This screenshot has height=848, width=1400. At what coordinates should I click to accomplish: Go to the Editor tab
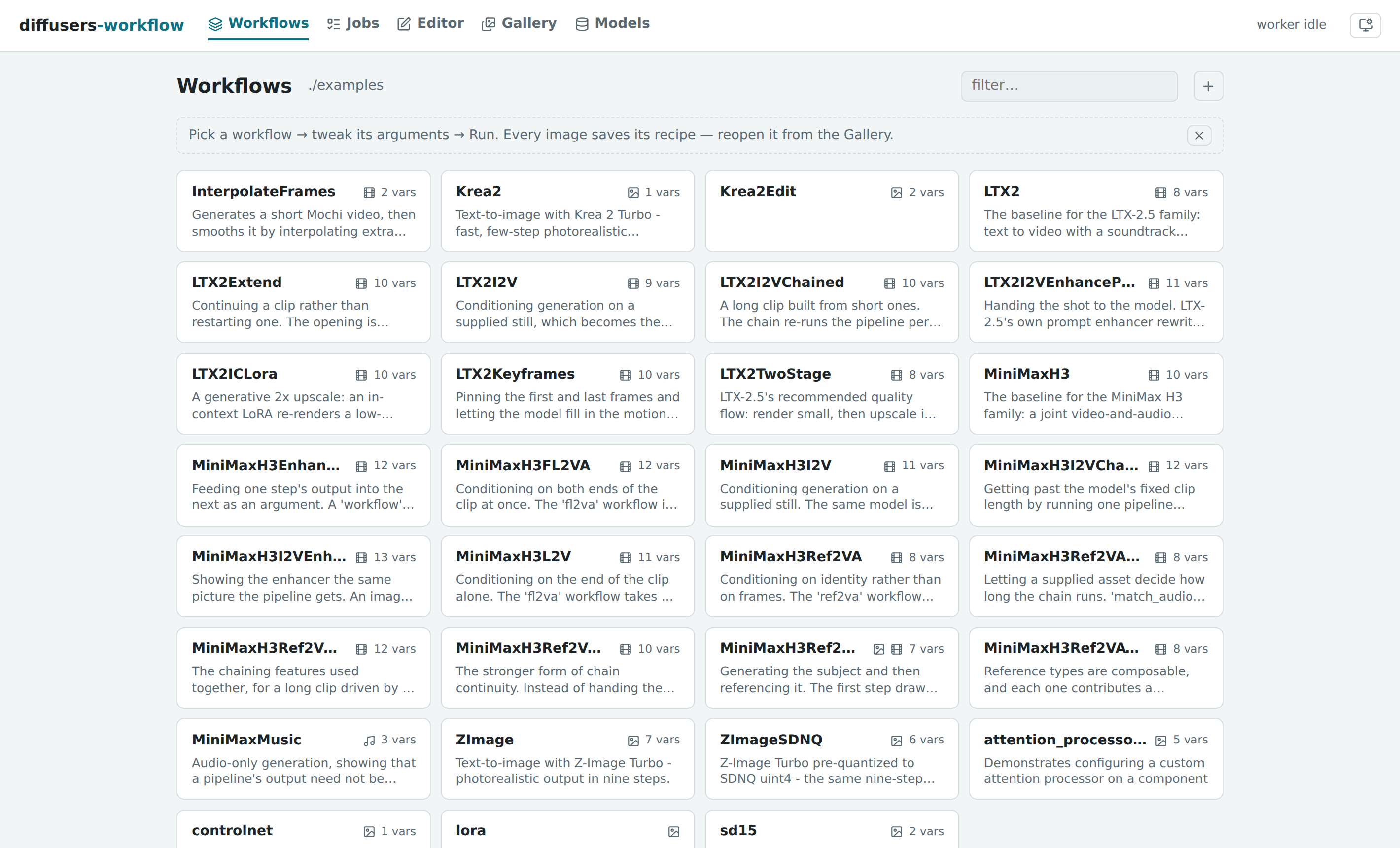(430, 23)
